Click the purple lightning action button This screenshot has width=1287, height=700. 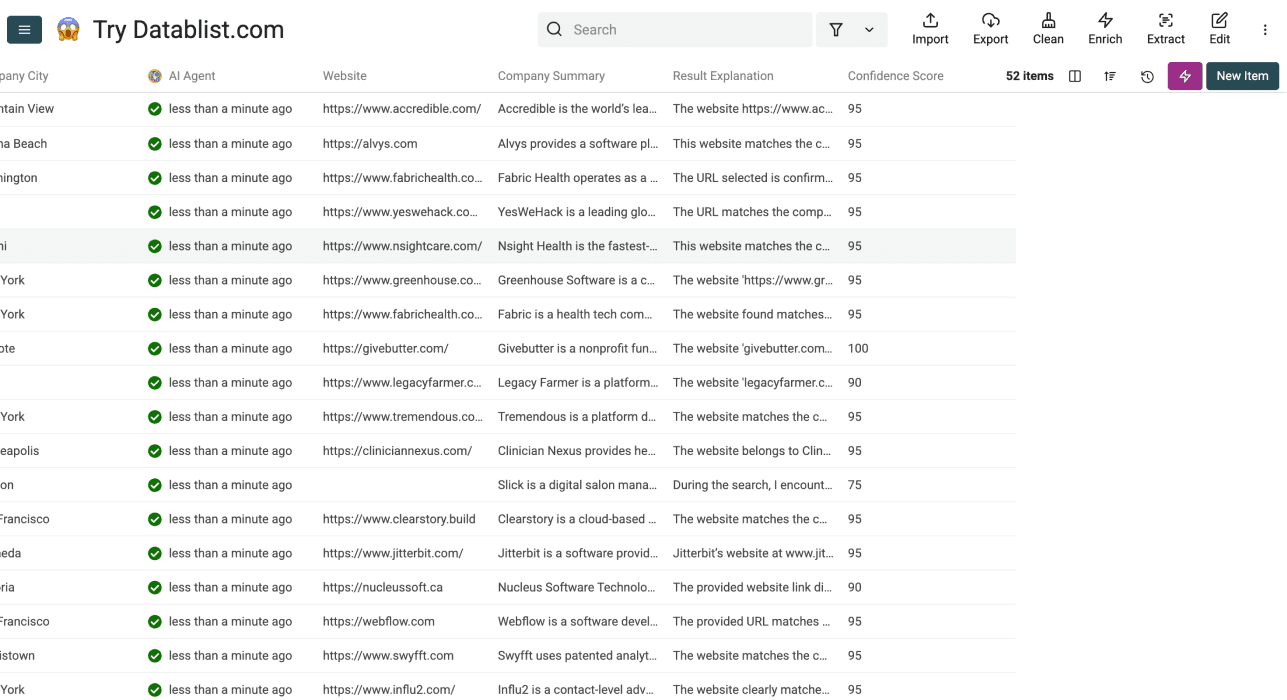(x=1185, y=75)
